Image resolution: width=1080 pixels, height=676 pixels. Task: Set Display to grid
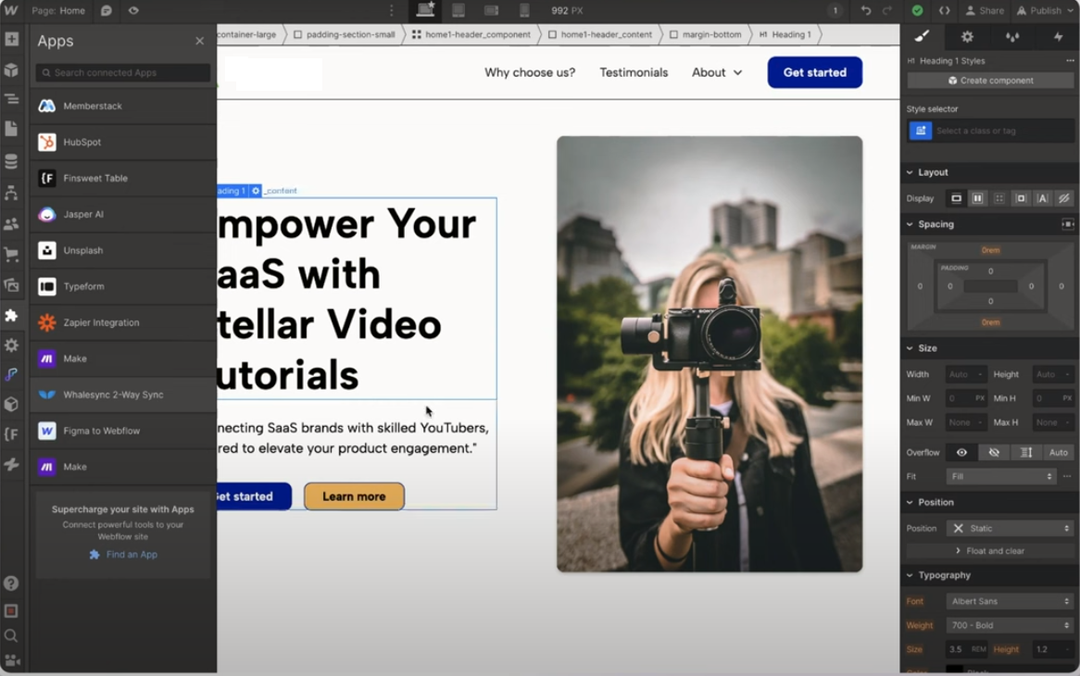coord(999,198)
